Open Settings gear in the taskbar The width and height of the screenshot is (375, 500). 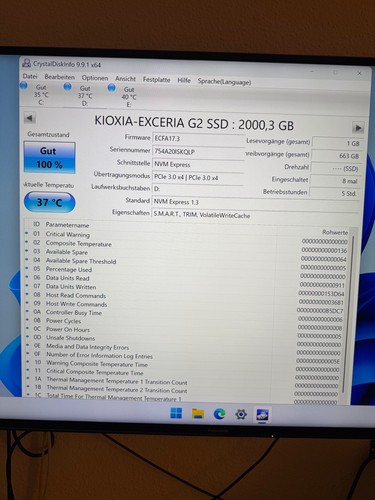pyautogui.click(x=241, y=415)
